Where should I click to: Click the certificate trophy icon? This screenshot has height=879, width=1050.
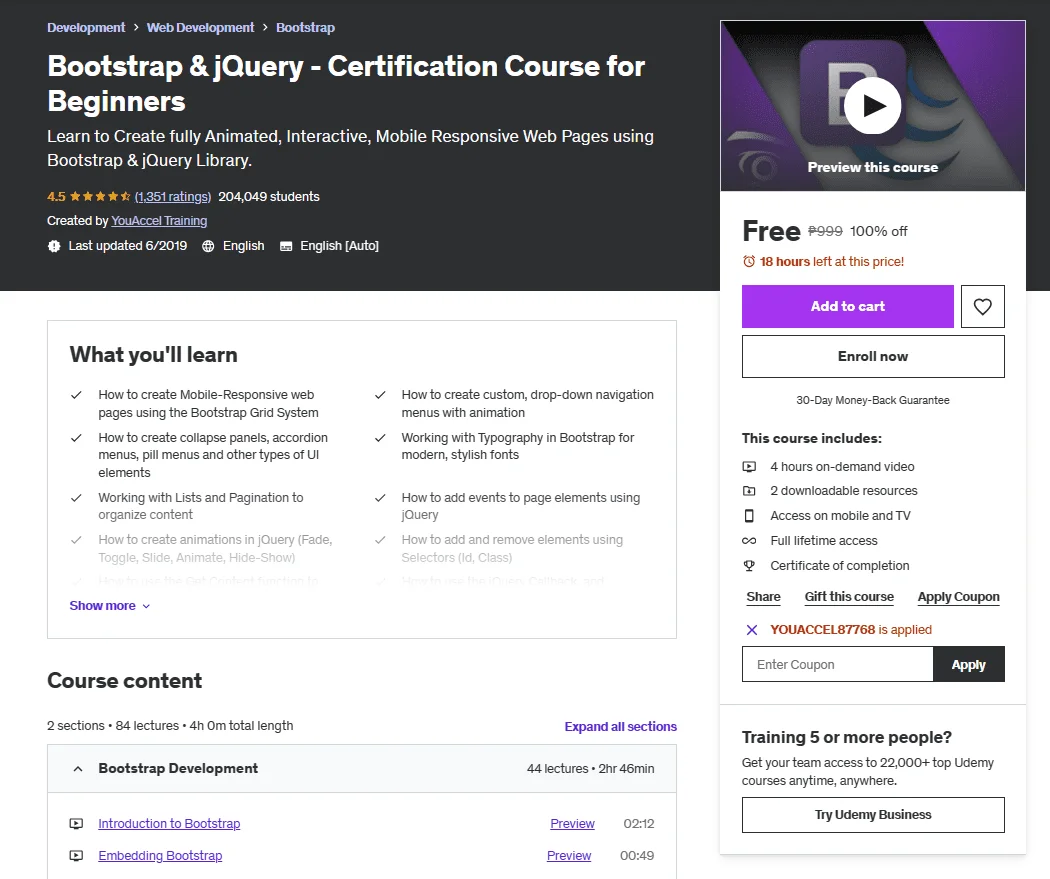pos(749,566)
